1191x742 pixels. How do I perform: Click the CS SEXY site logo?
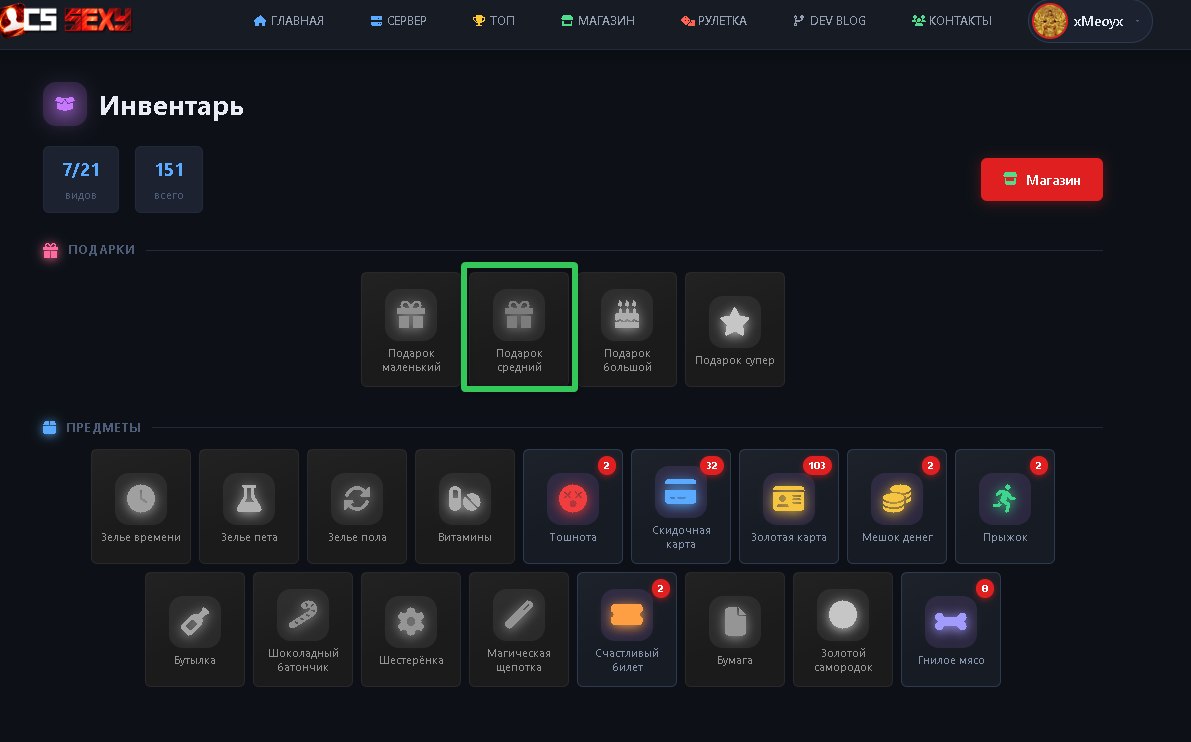(x=66, y=20)
